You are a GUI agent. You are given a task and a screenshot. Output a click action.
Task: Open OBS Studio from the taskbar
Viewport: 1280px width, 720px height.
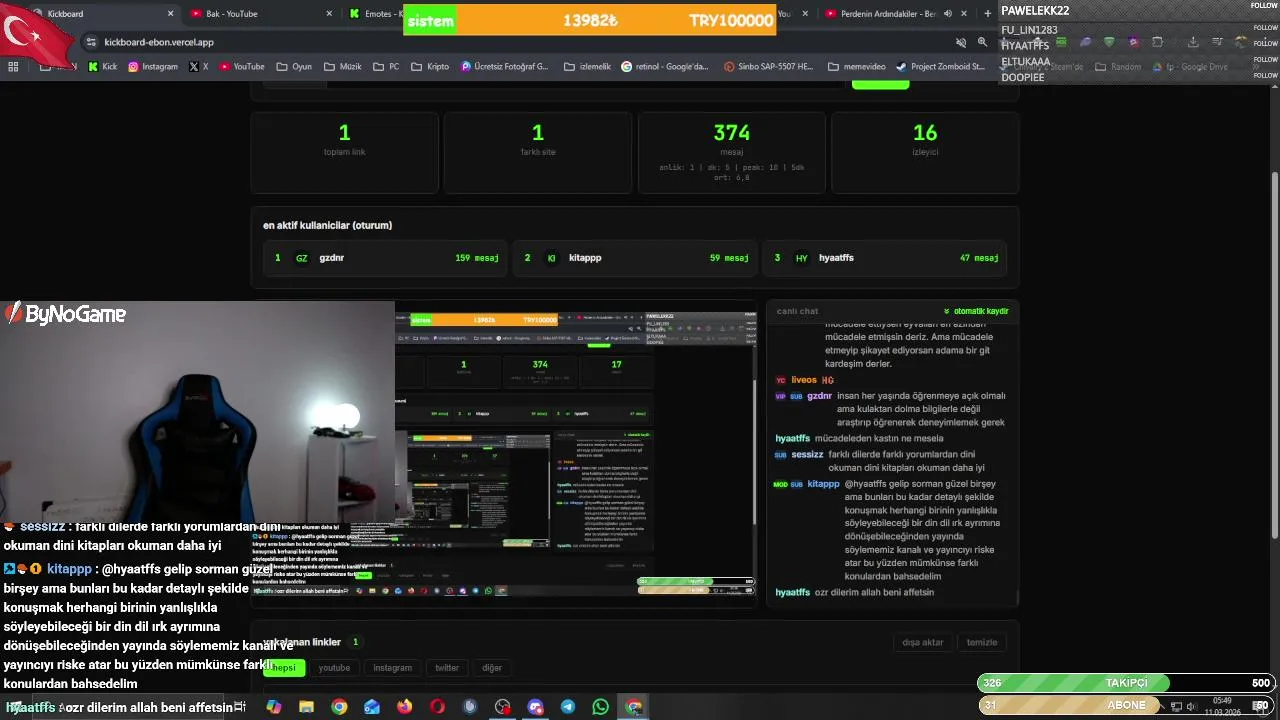503,707
